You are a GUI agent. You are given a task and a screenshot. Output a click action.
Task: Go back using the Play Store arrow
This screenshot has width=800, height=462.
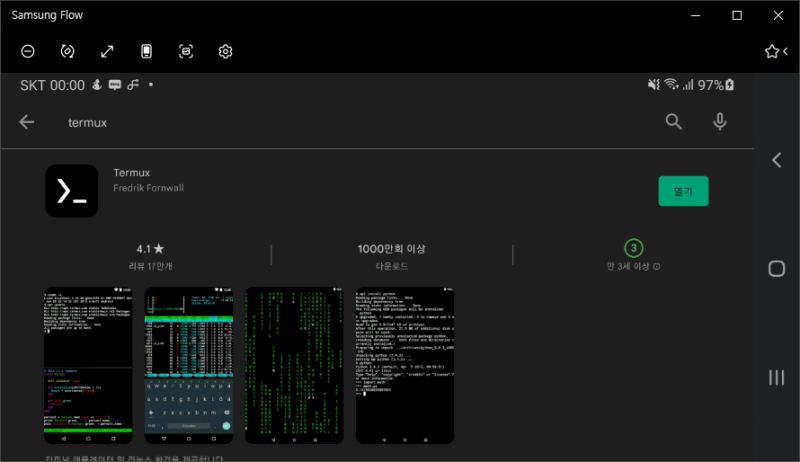click(27, 122)
